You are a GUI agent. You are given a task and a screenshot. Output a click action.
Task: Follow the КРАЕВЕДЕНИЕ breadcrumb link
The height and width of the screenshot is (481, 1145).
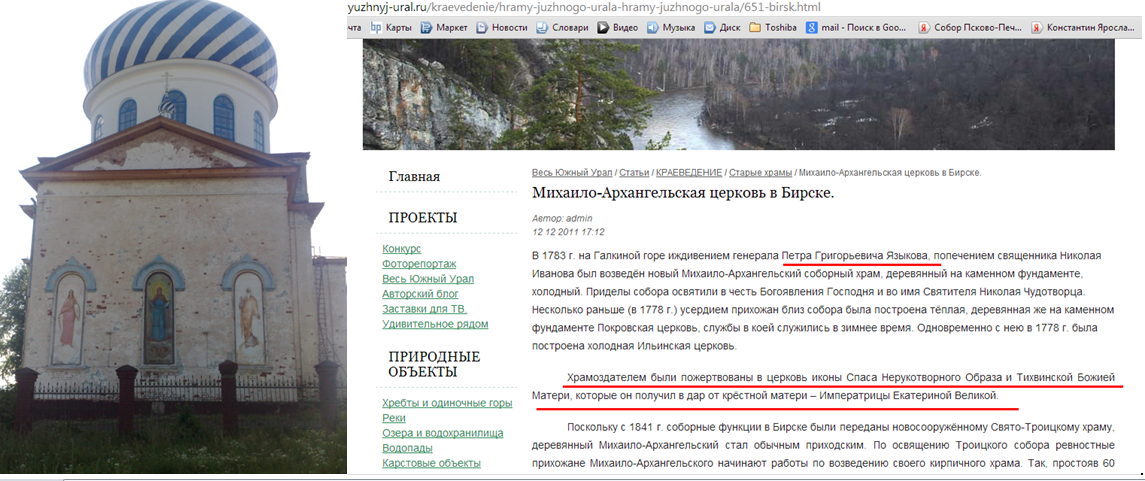pyautogui.click(x=687, y=172)
